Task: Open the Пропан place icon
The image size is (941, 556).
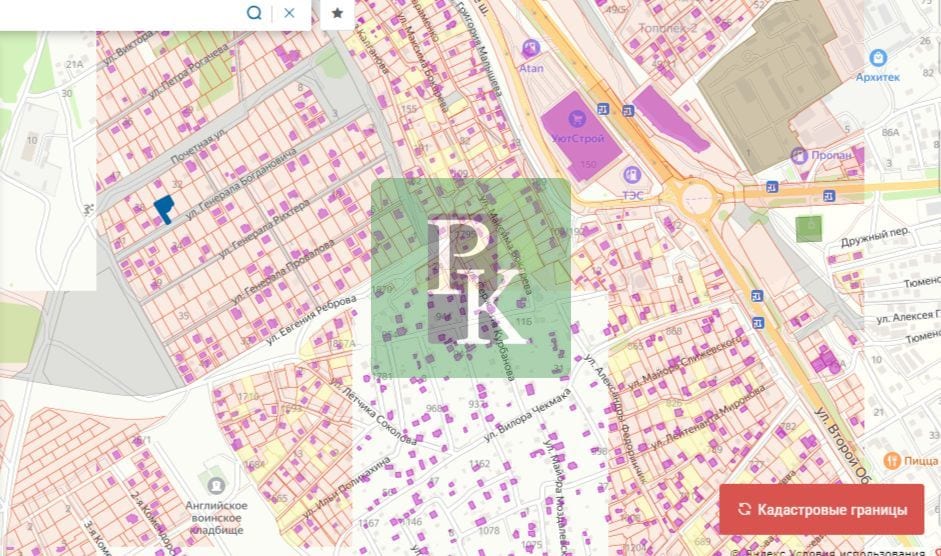Action: tap(799, 156)
